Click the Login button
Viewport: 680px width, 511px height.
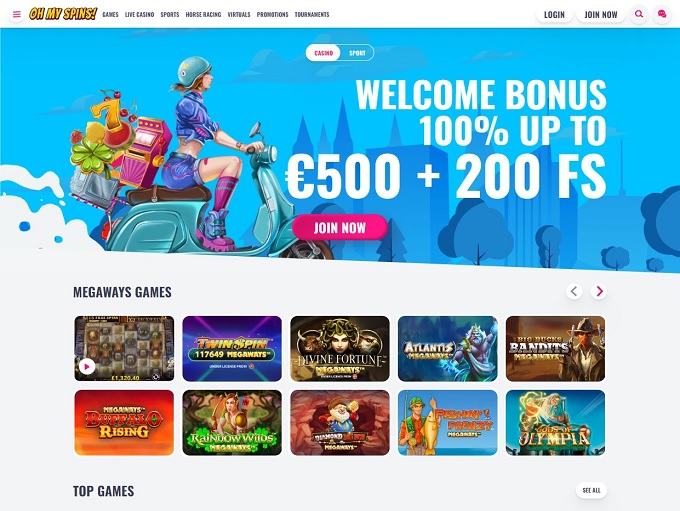click(x=554, y=14)
